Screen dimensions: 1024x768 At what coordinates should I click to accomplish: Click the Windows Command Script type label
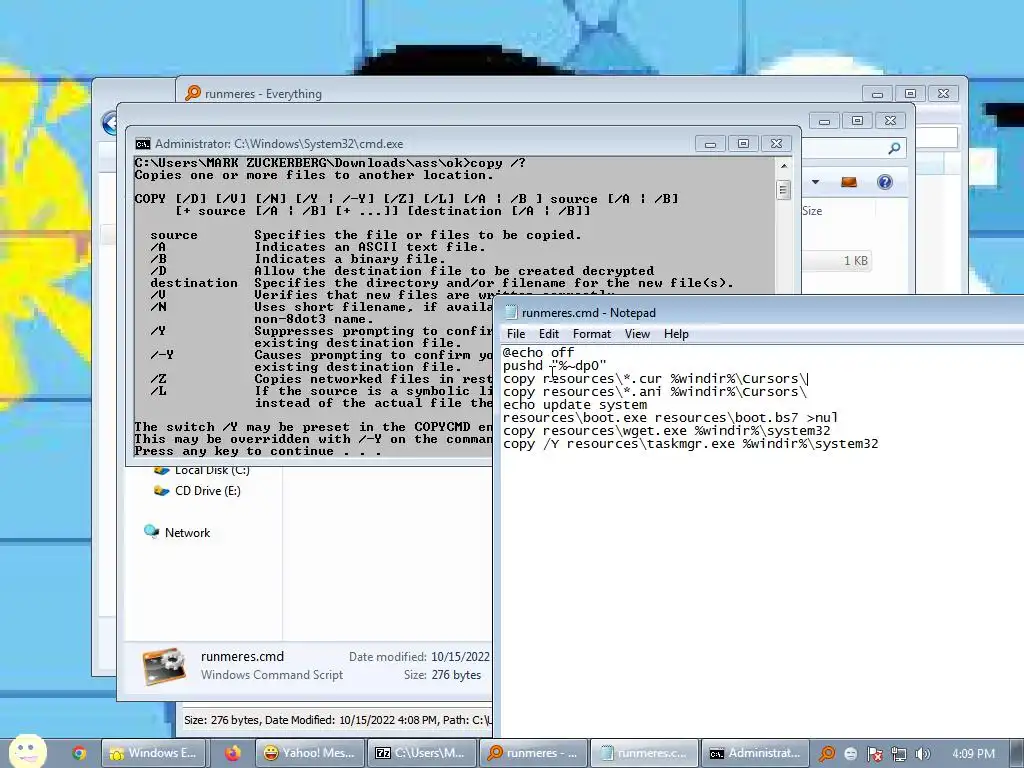pyautogui.click(x=272, y=675)
